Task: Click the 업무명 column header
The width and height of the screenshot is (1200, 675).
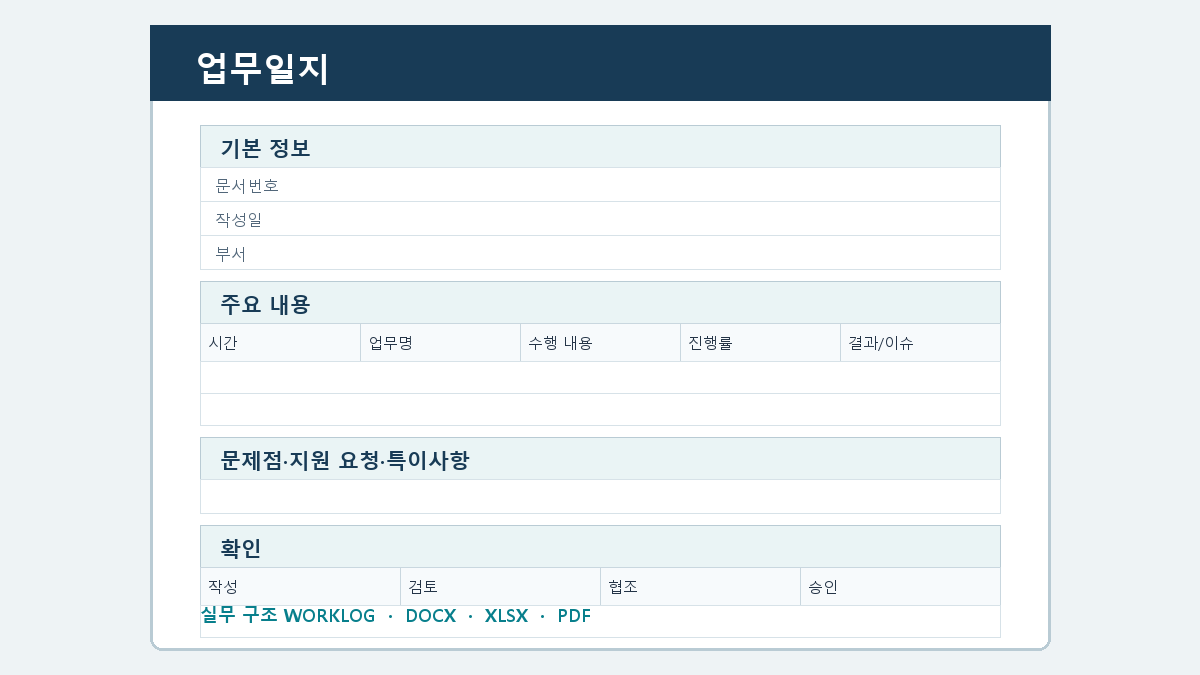Action: pos(440,343)
